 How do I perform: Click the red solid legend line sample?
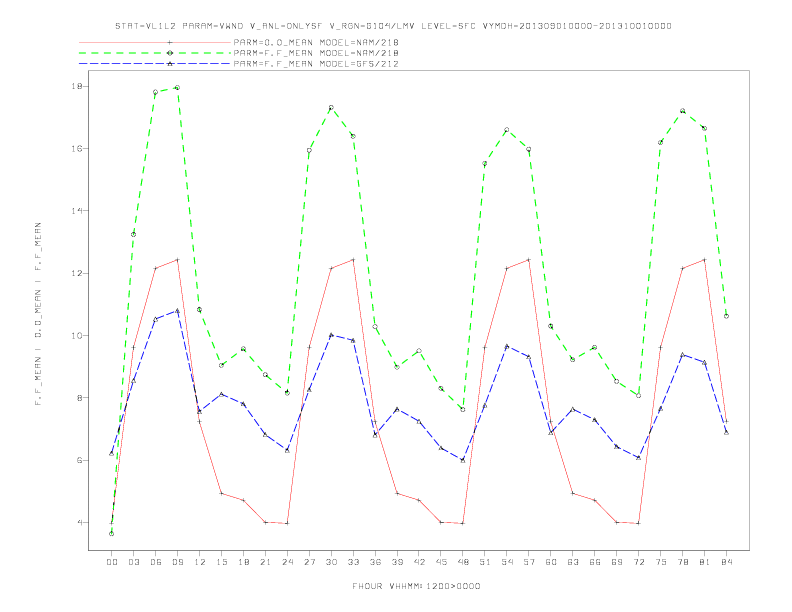click(155, 42)
